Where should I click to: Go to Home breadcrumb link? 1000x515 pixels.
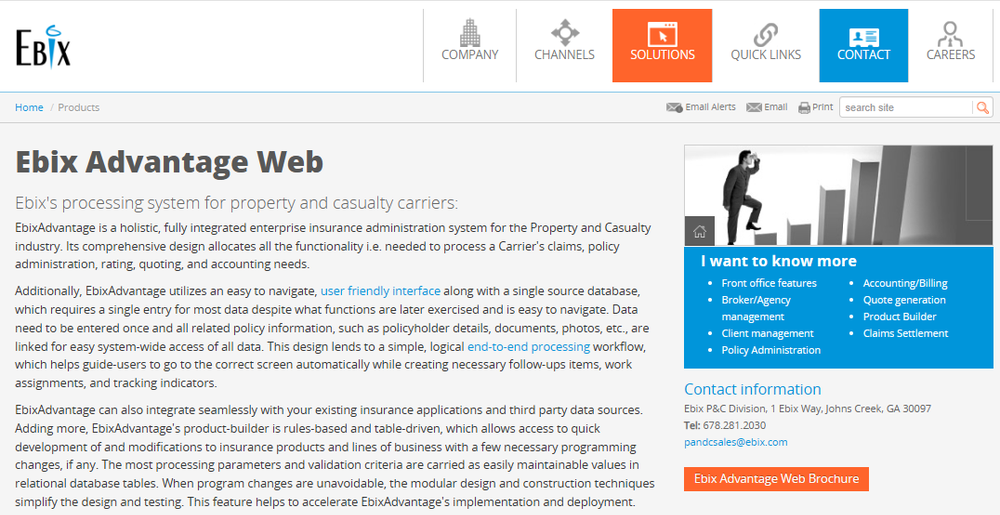tap(29, 107)
